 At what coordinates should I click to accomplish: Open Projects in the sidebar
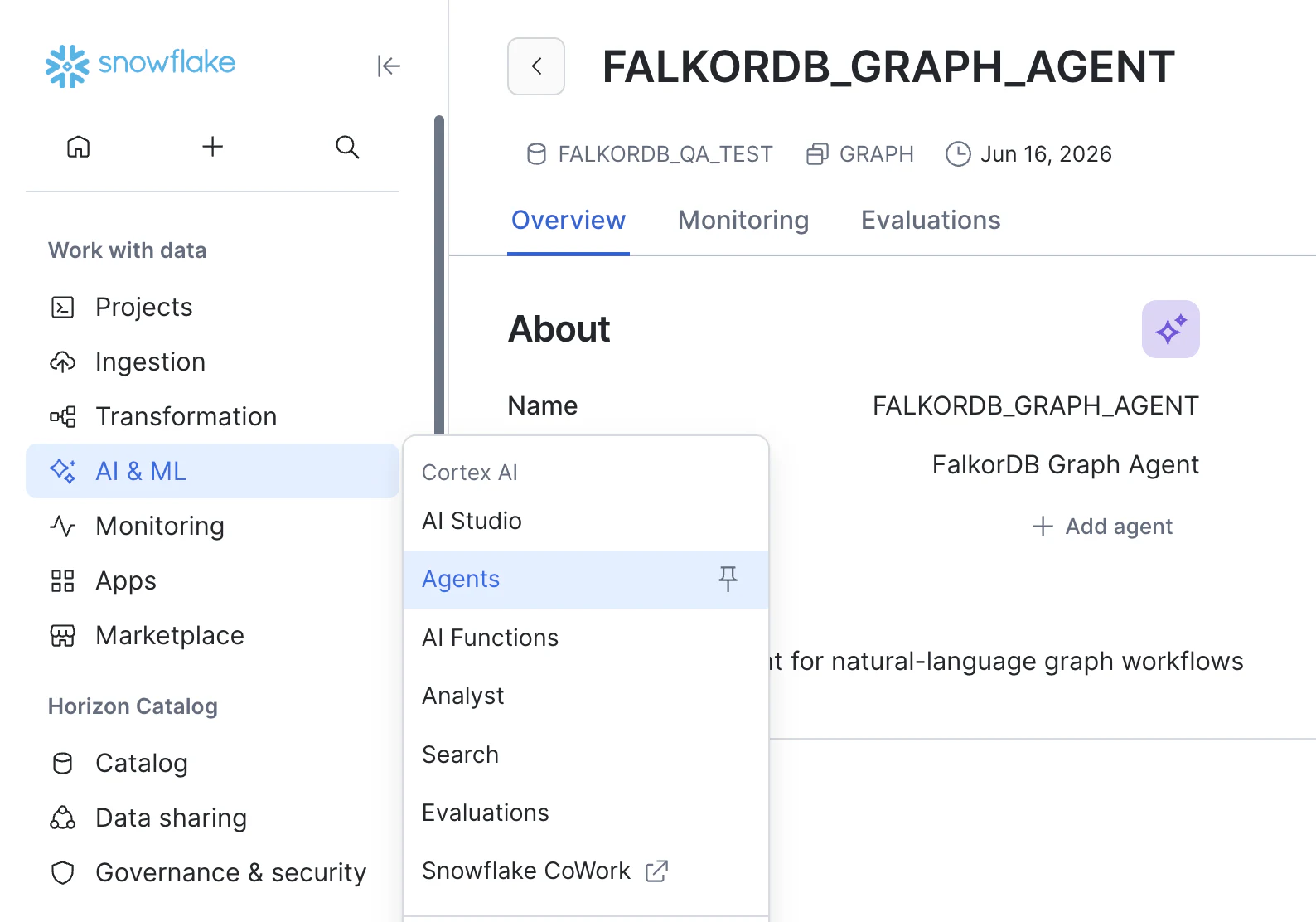212,307
